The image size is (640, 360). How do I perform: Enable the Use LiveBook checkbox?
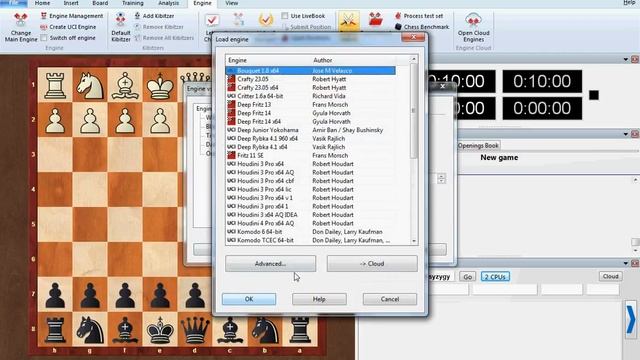(x=284, y=16)
